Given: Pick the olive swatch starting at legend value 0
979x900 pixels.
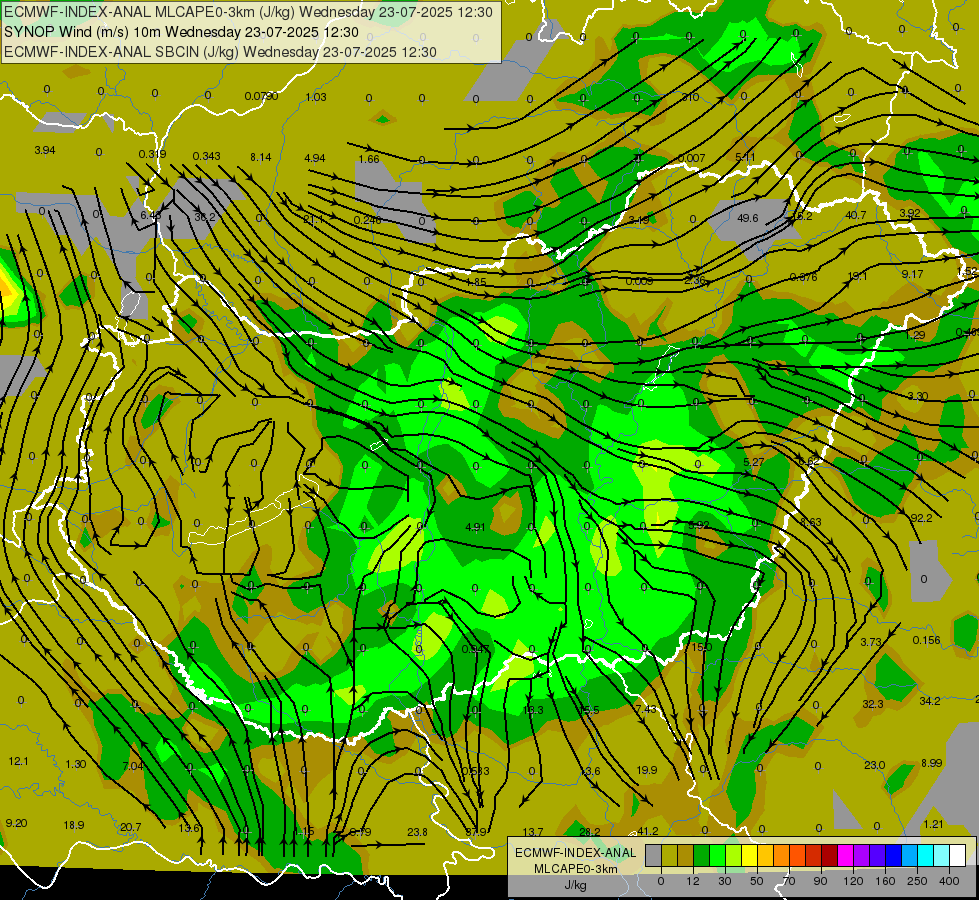Looking at the screenshot, I should [669, 855].
